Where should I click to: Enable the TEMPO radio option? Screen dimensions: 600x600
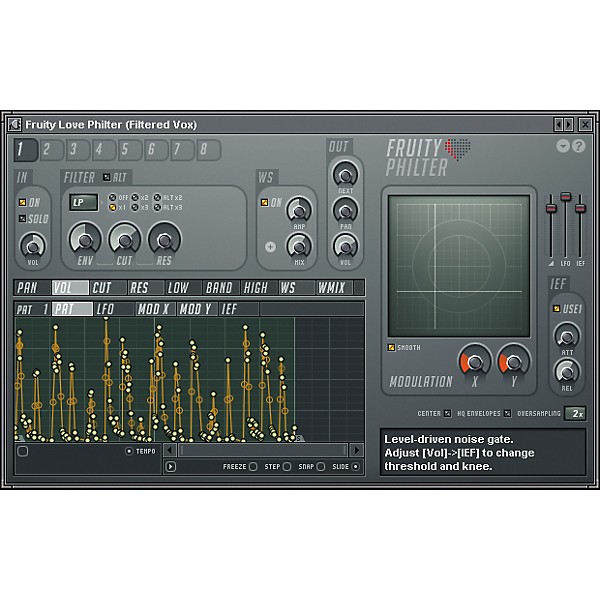click(x=129, y=451)
